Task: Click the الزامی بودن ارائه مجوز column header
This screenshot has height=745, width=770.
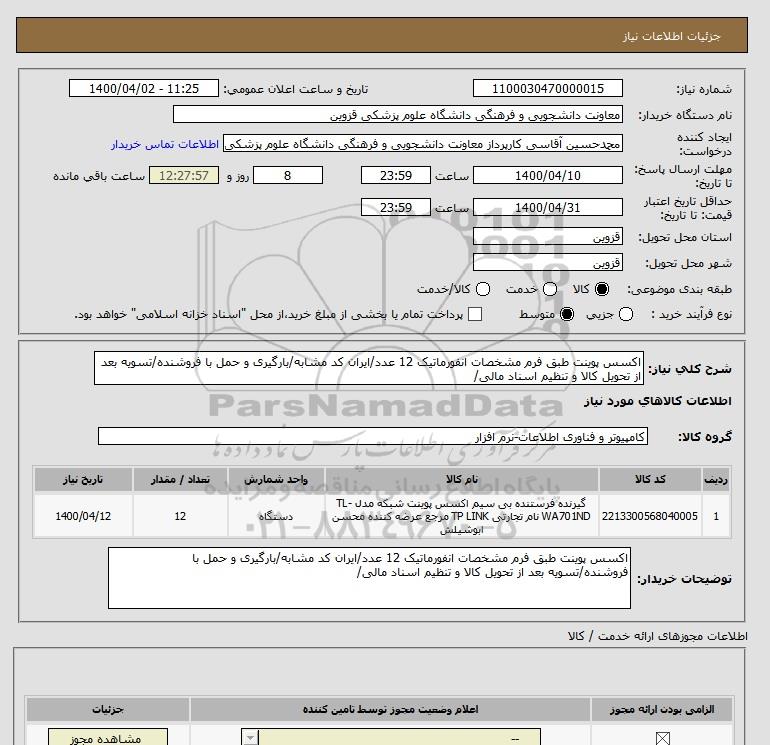Action: [x=662, y=709]
